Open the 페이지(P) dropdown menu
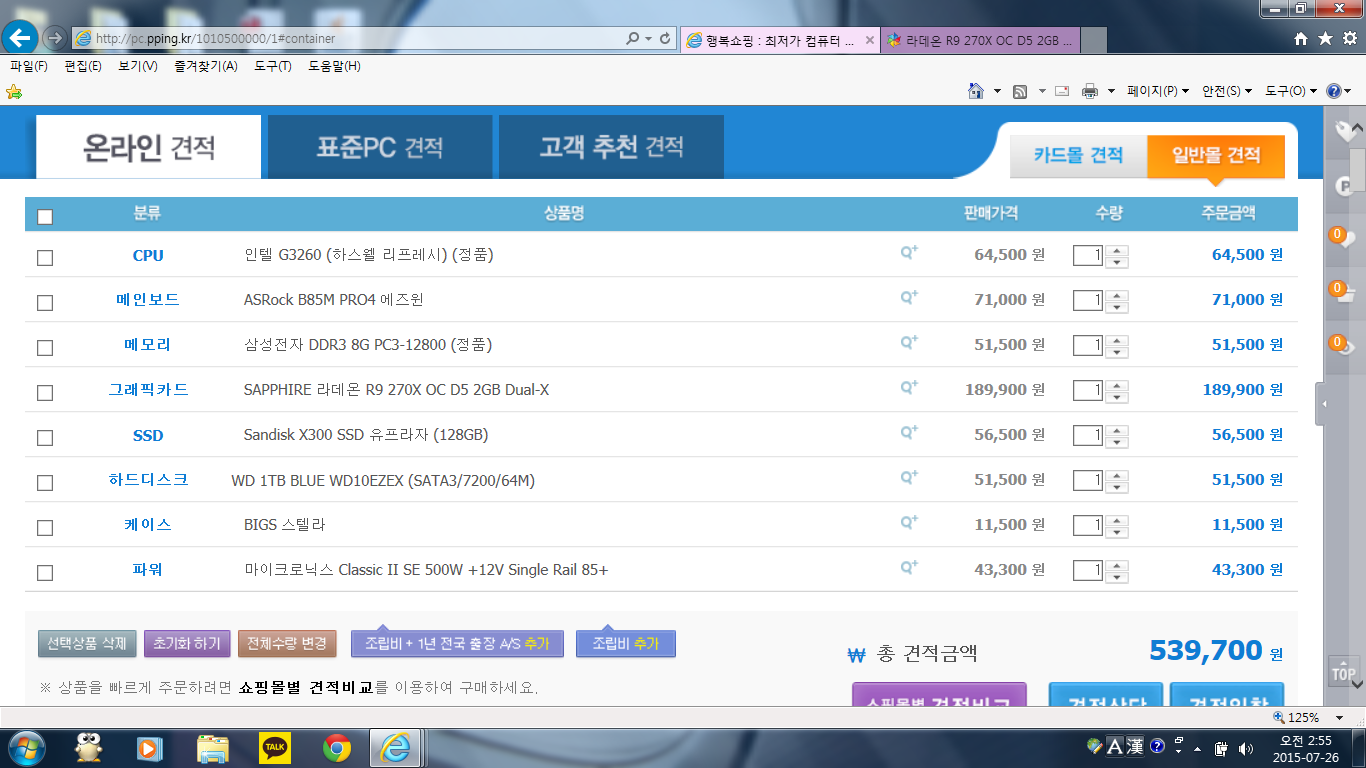The width and height of the screenshot is (1366, 768). (1157, 91)
